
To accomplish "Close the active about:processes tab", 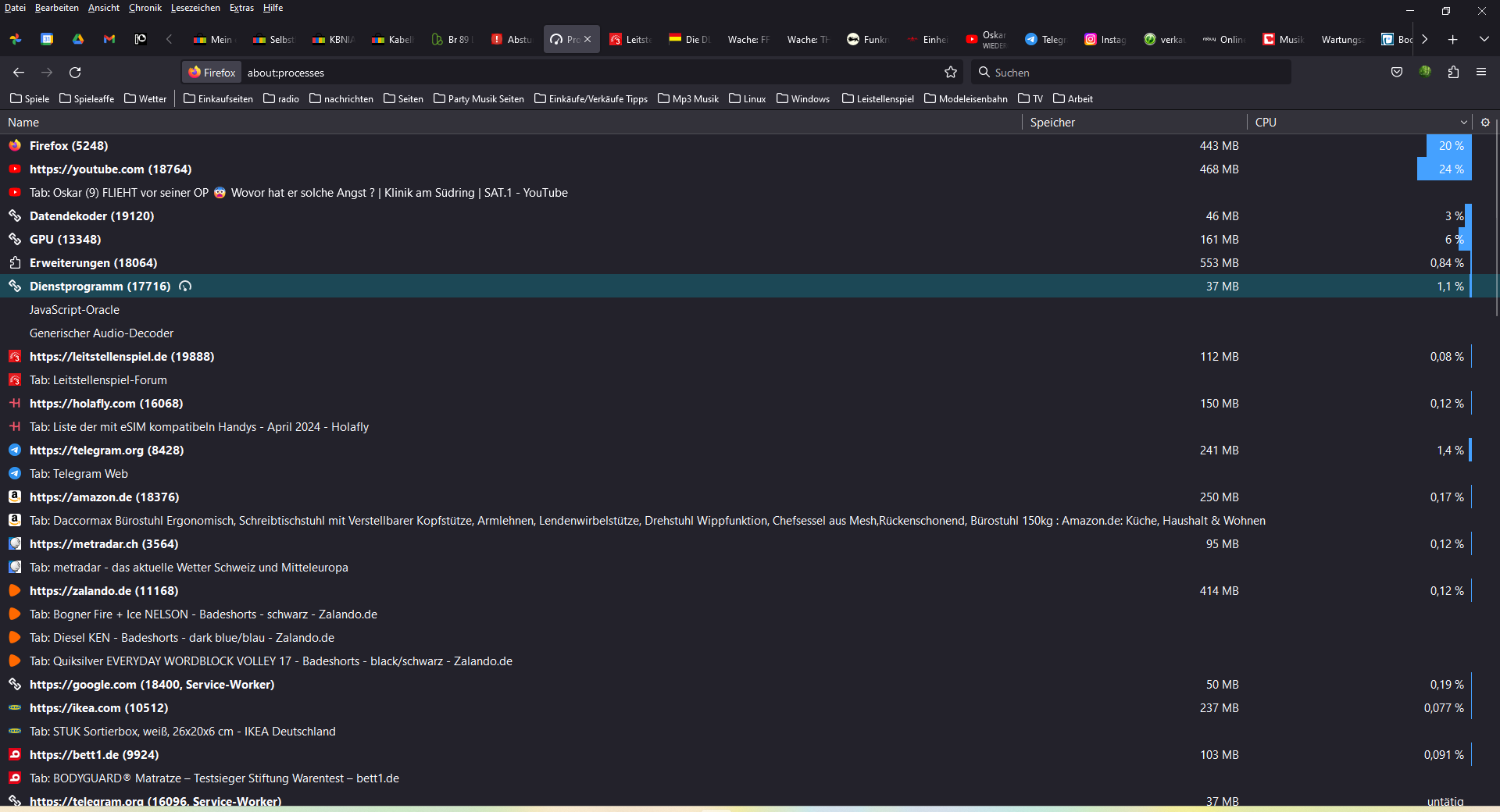I will [x=587, y=39].
